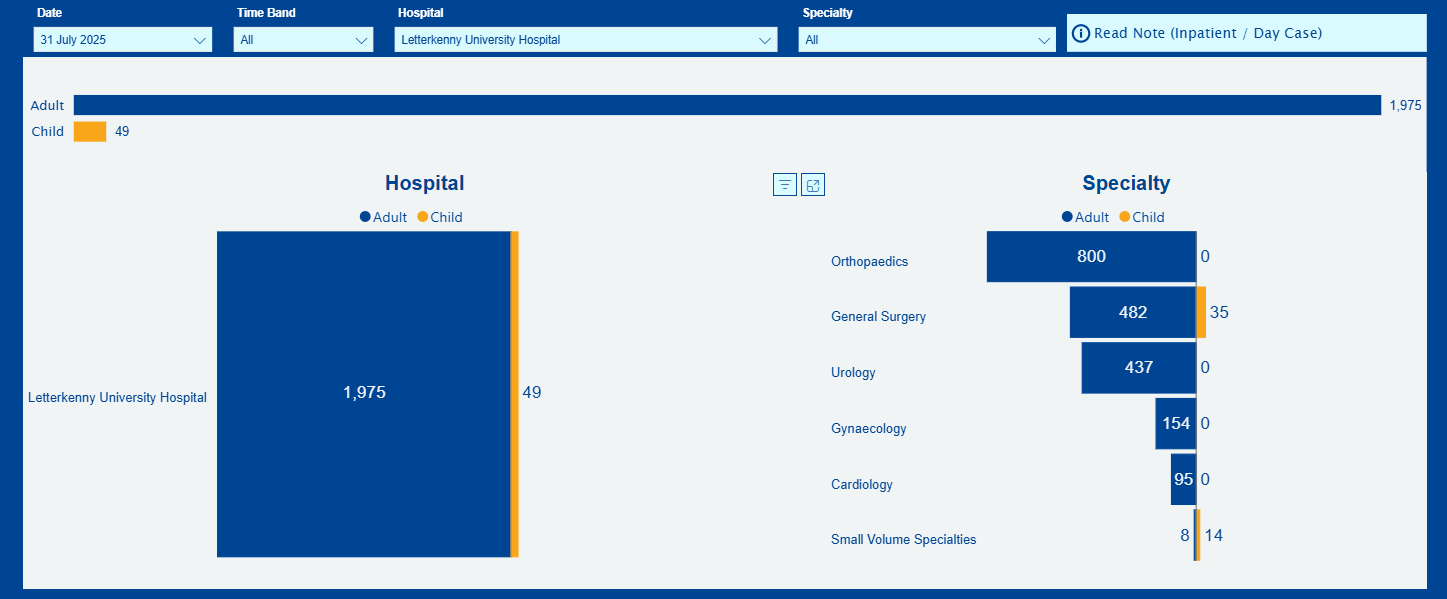Image resolution: width=1447 pixels, height=599 pixels.
Task: Click the focus mode pop-out icon
Action: [813, 185]
